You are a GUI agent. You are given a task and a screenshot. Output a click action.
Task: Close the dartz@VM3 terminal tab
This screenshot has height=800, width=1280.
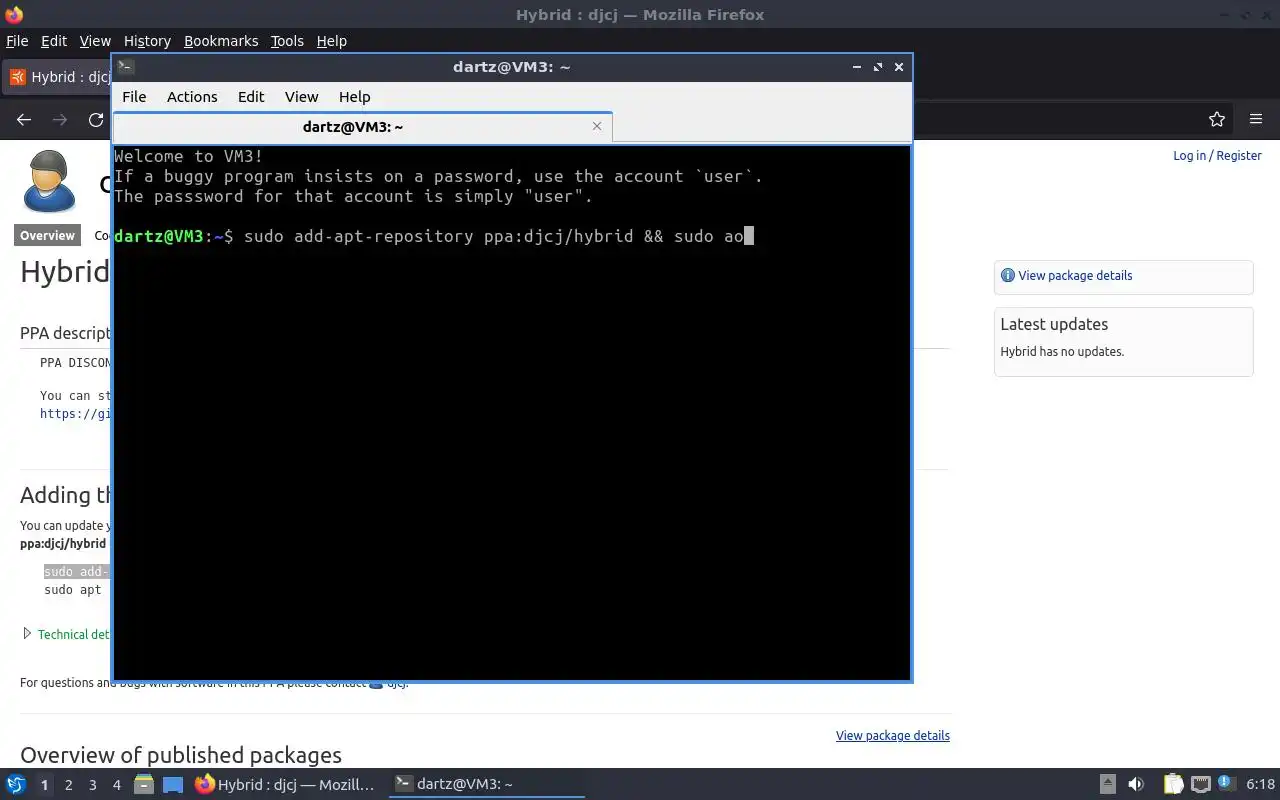click(x=597, y=126)
